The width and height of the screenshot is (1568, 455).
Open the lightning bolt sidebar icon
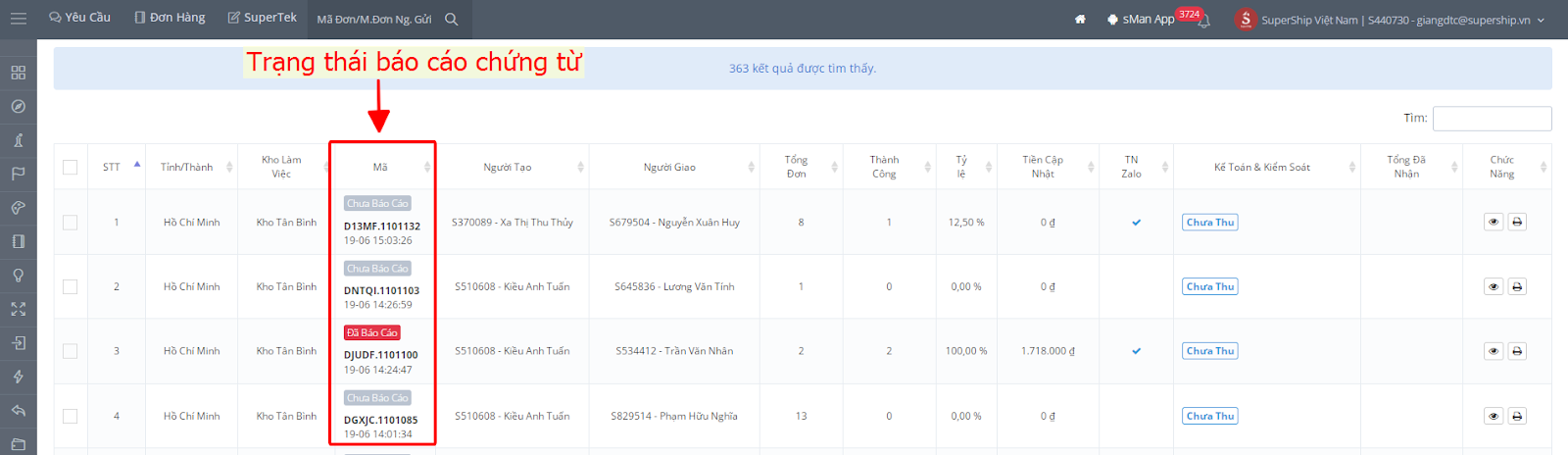18,377
